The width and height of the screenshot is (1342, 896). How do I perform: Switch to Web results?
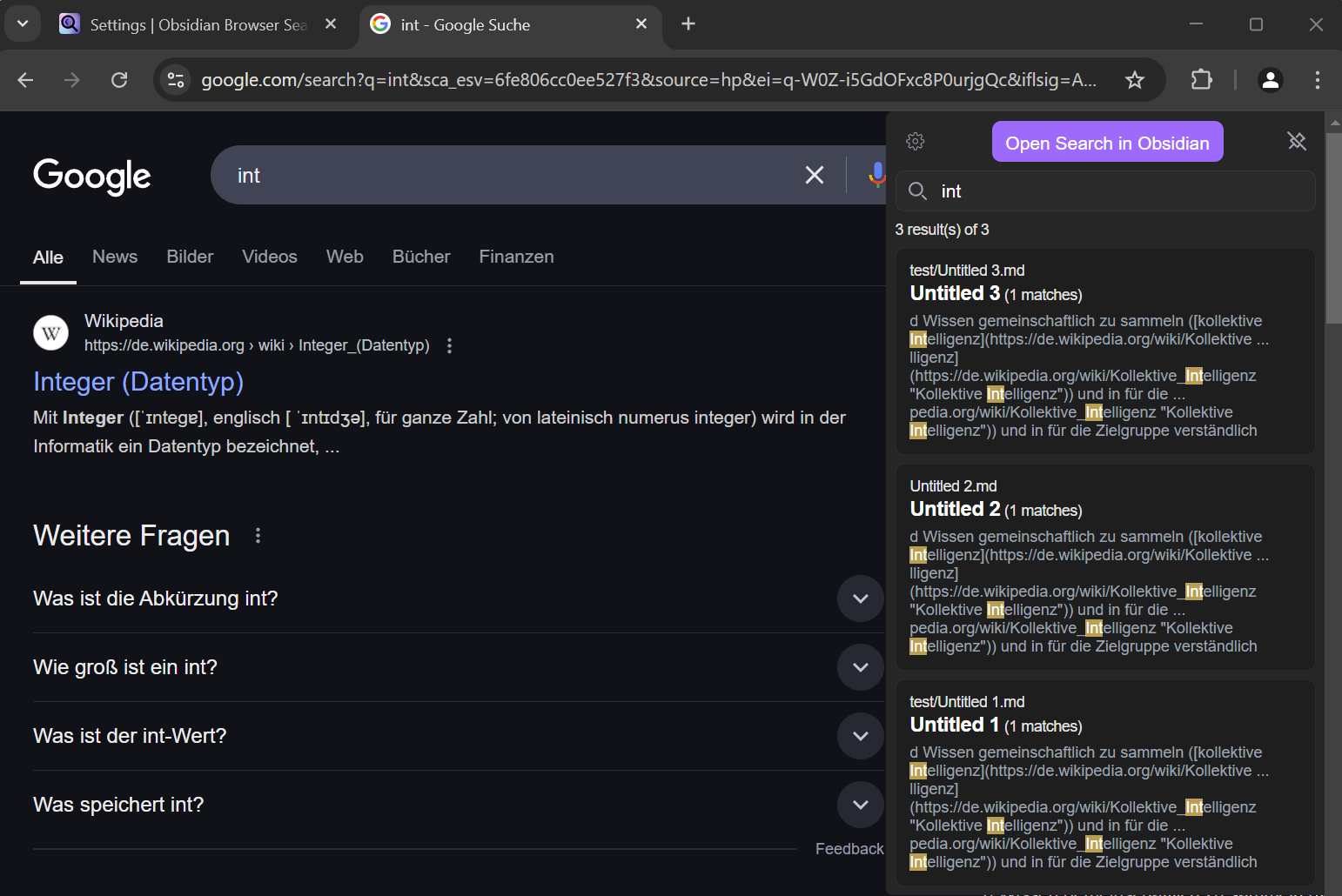click(345, 257)
